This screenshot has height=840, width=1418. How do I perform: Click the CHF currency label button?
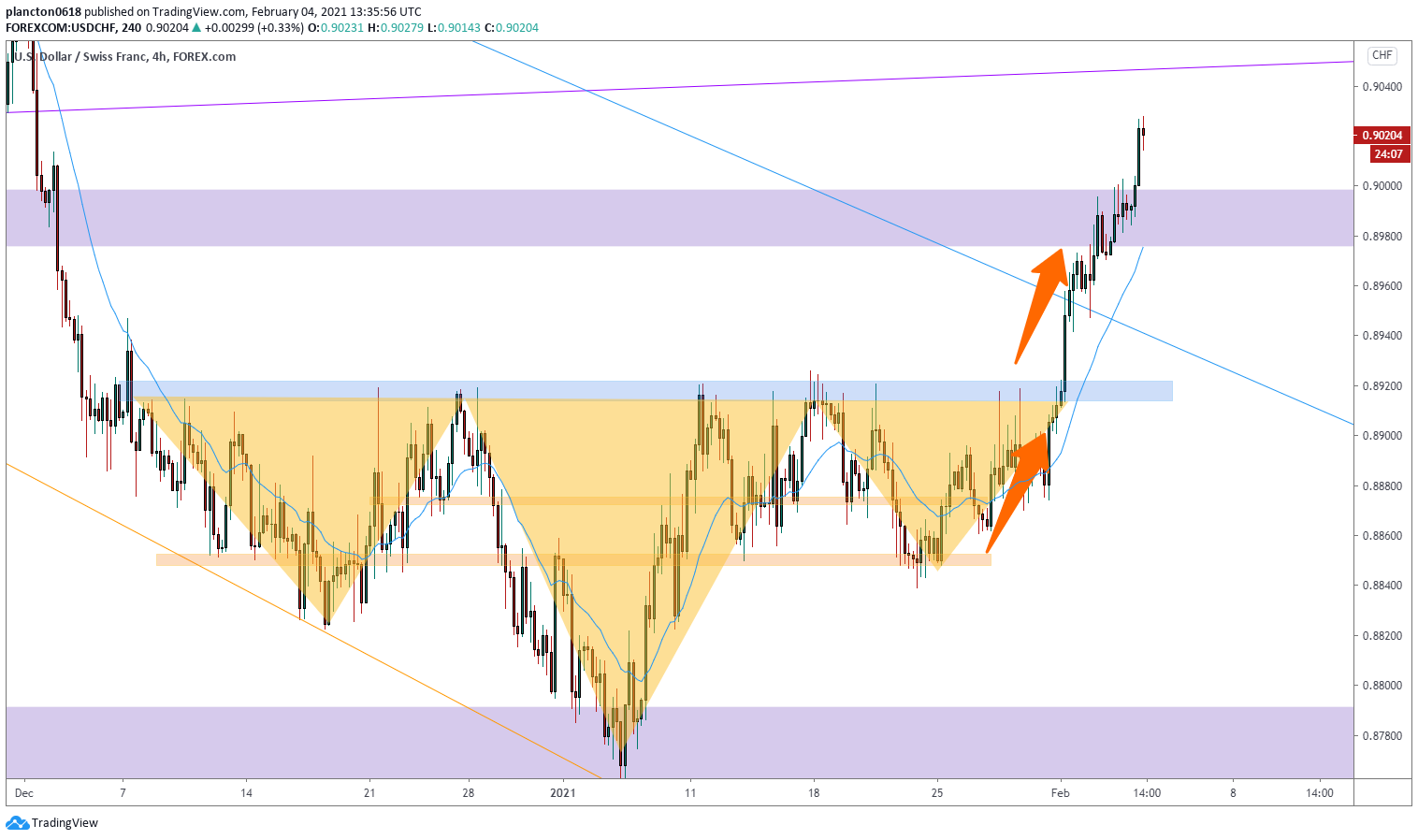coord(1382,55)
